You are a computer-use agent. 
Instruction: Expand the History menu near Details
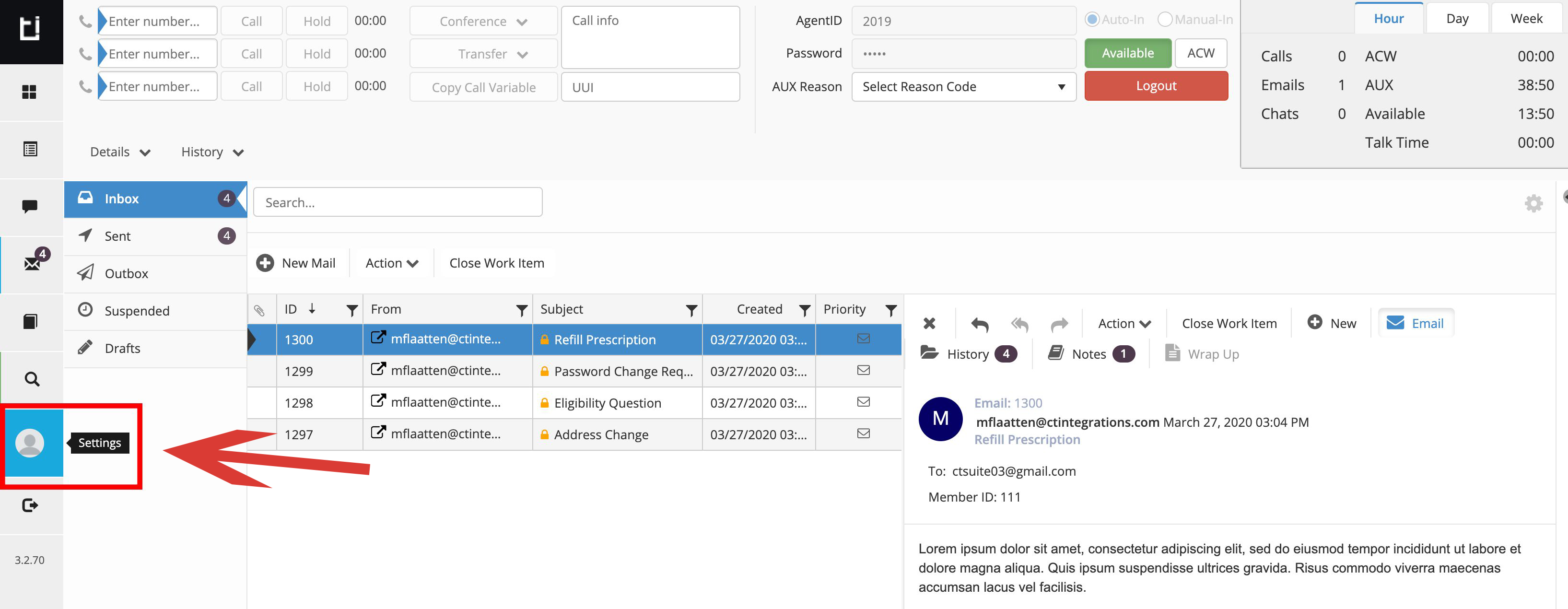point(212,152)
